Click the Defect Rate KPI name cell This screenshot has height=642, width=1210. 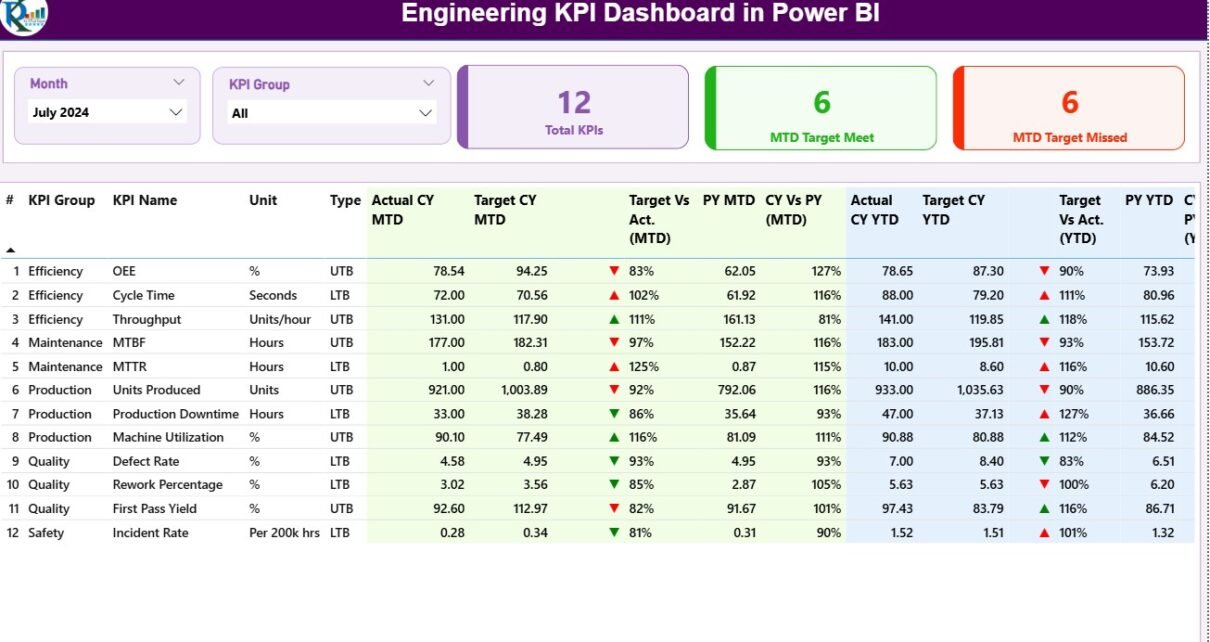[146, 461]
